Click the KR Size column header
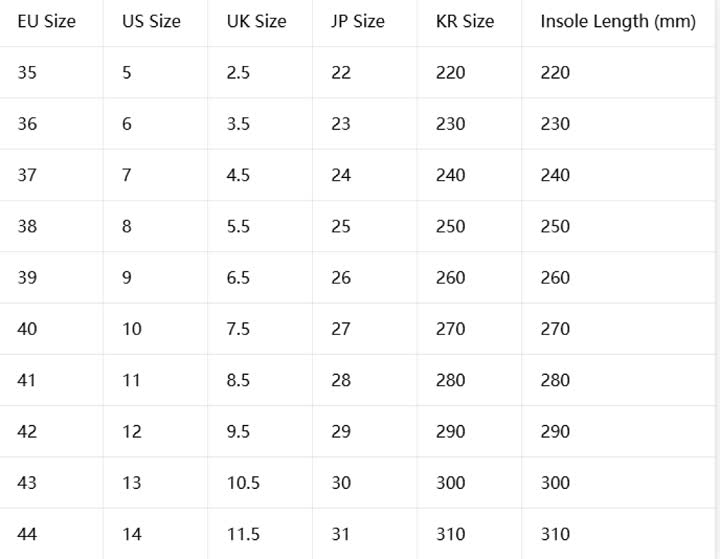 tap(465, 21)
